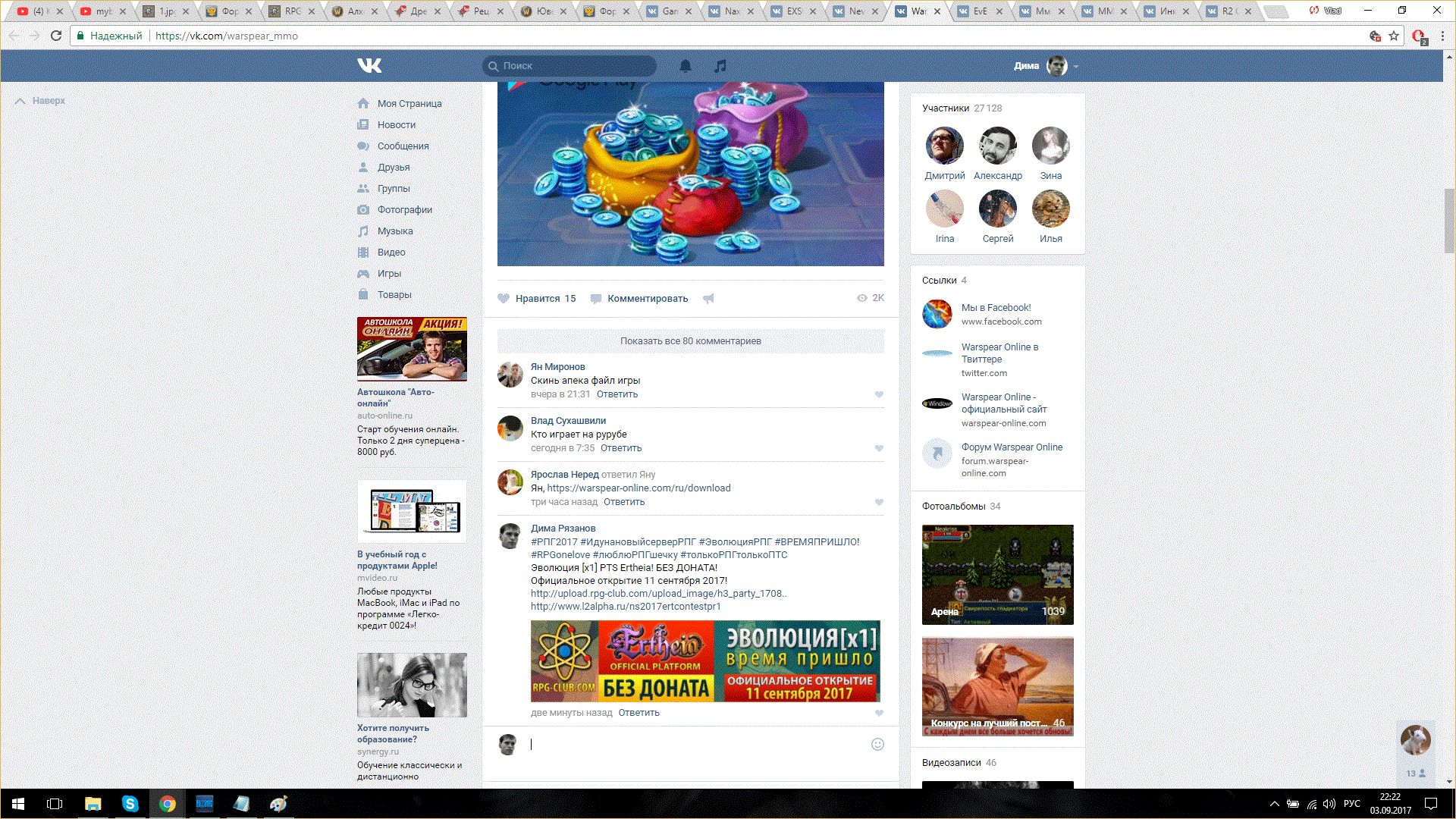
Task: Click the Поиск search field
Action: point(570,66)
